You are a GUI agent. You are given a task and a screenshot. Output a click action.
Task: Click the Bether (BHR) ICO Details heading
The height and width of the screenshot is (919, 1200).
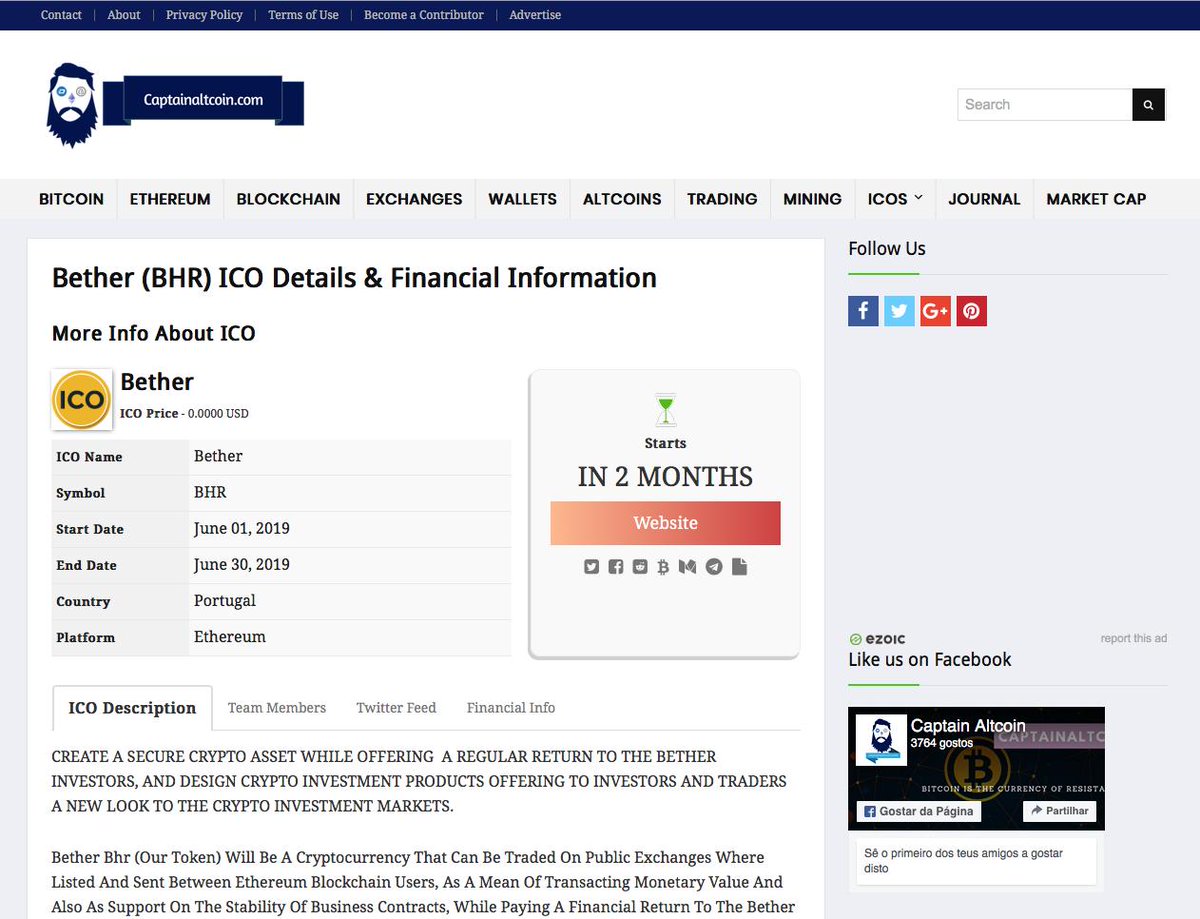(354, 278)
